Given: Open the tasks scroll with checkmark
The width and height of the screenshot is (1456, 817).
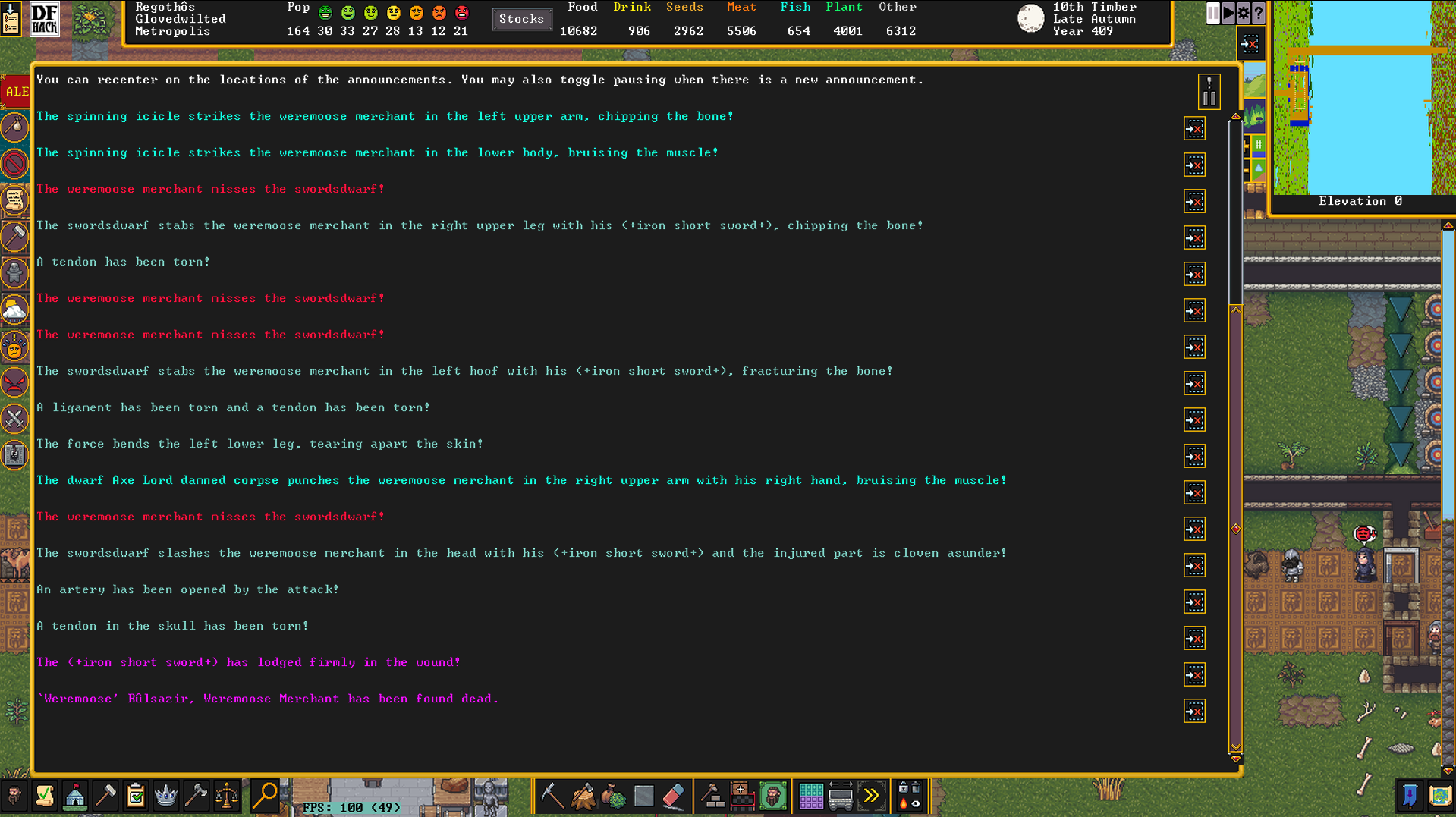Looking at the screenshot, I should click(x=45, y=796).
